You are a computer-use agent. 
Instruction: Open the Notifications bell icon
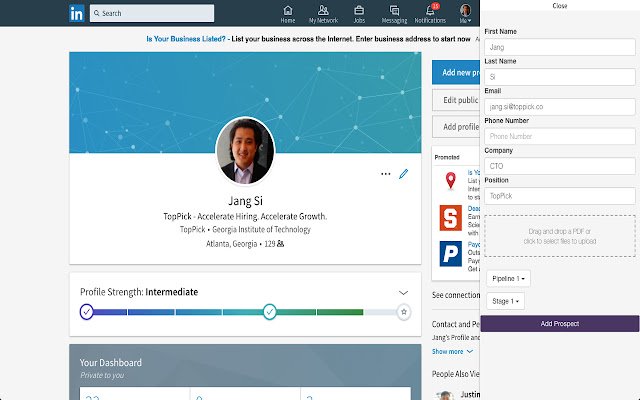[x=430, y=14]
